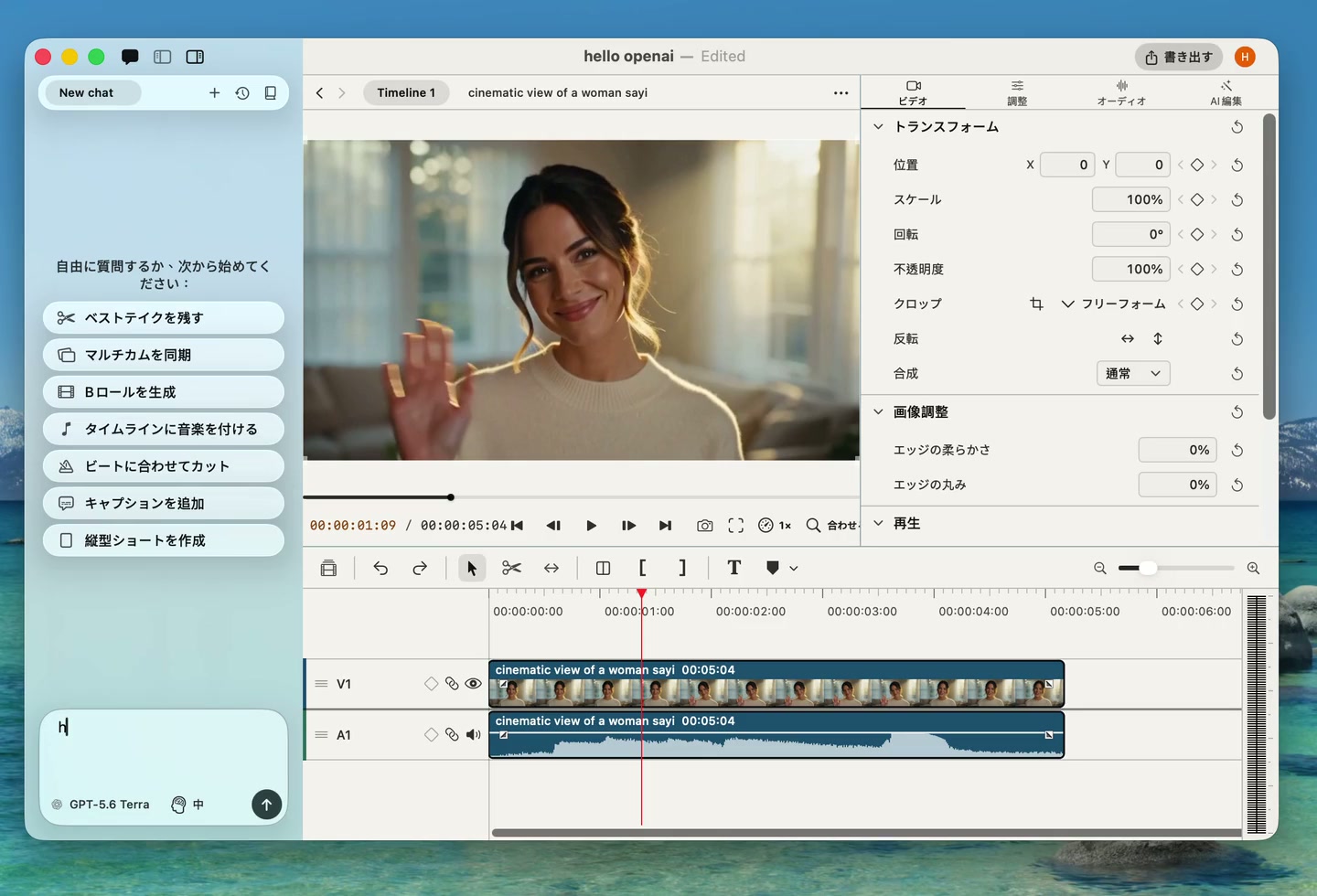Click the スケール 100% input field

1131,199
